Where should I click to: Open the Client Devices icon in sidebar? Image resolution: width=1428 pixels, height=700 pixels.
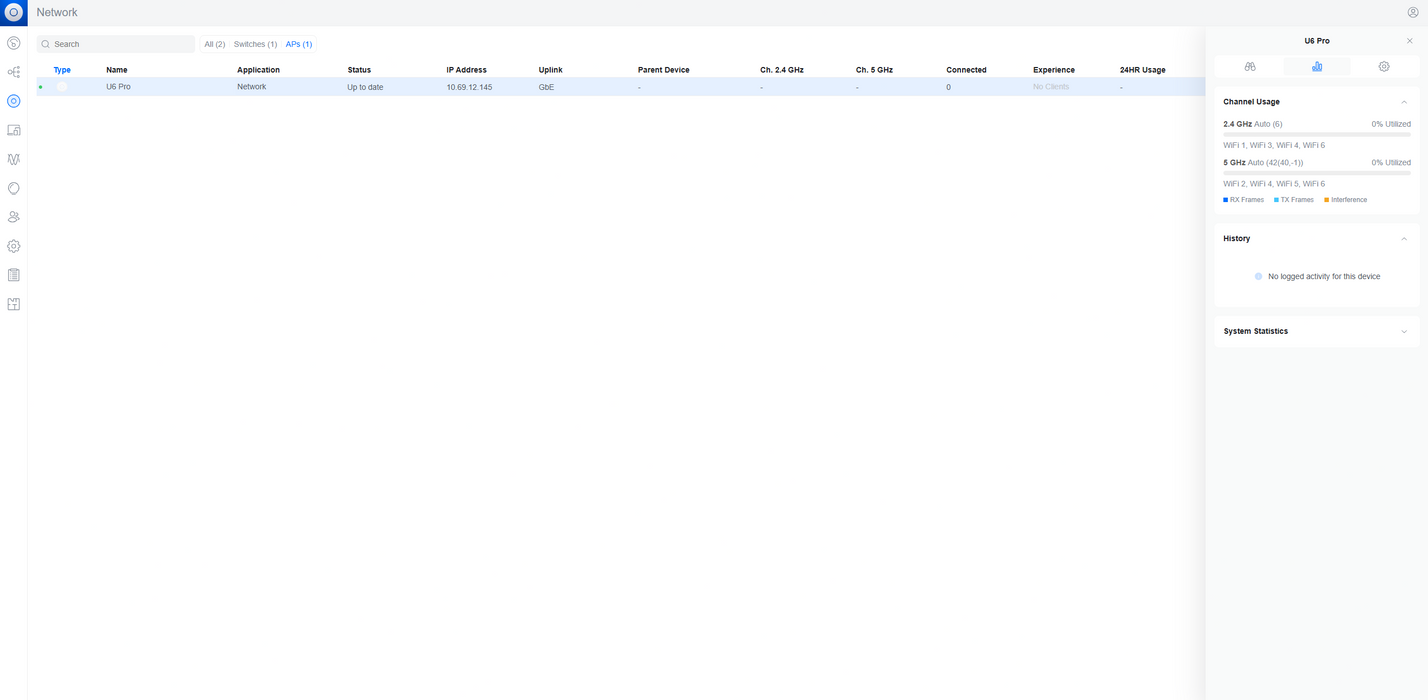[13, 130]
